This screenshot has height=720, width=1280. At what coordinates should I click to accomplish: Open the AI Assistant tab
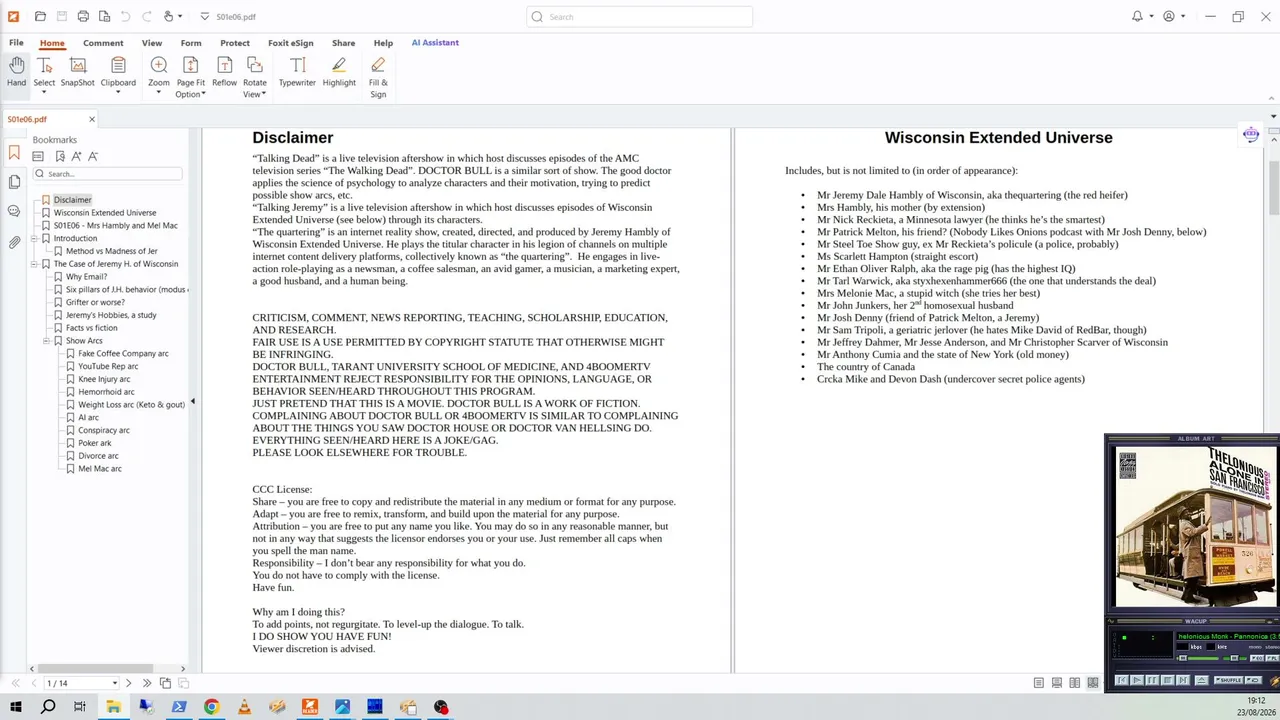[435, 43]
